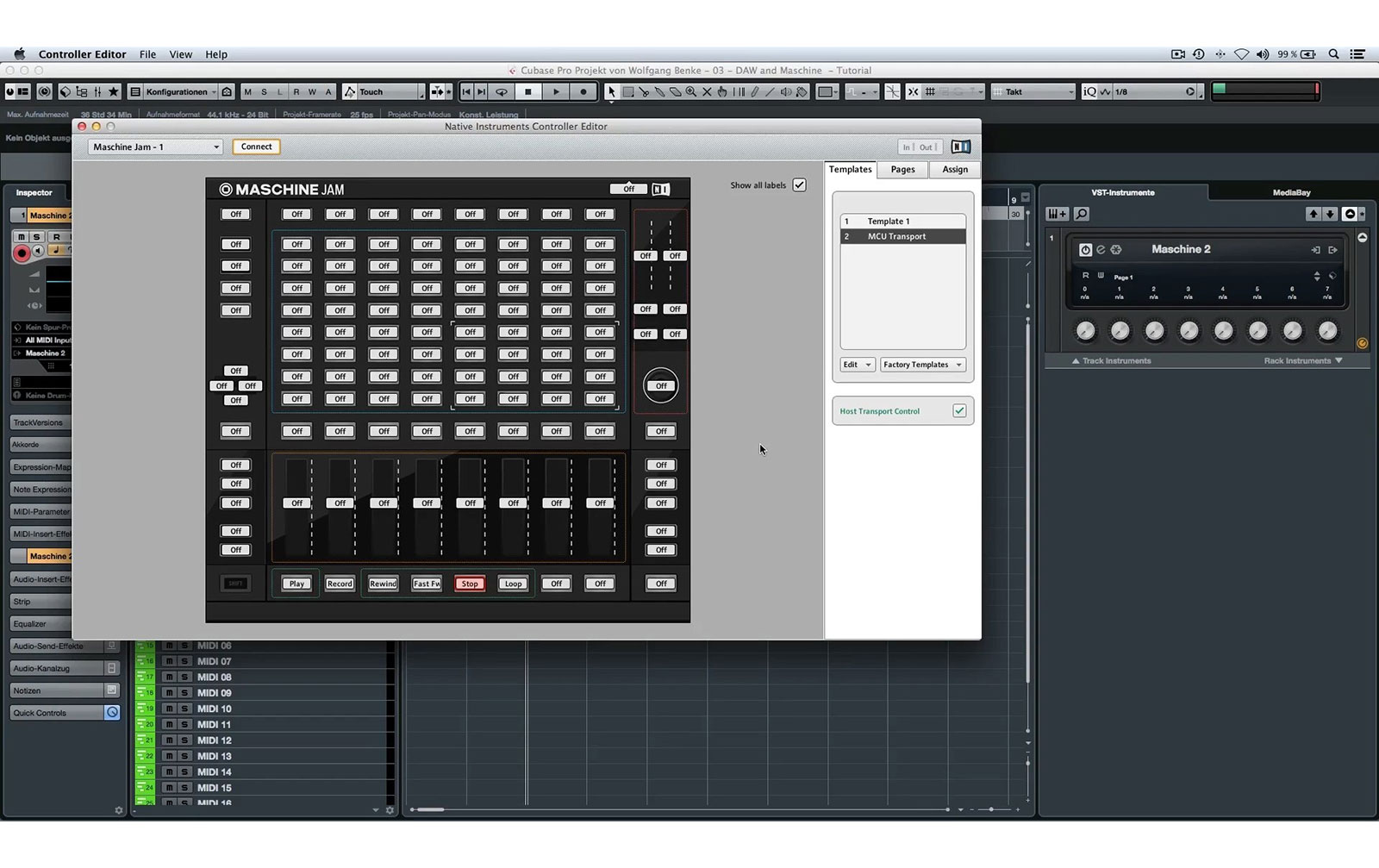The width and height of the screenshot is (1379, 868).
Task: Select the Object Selection arrow tool
Action: (611, 91)
